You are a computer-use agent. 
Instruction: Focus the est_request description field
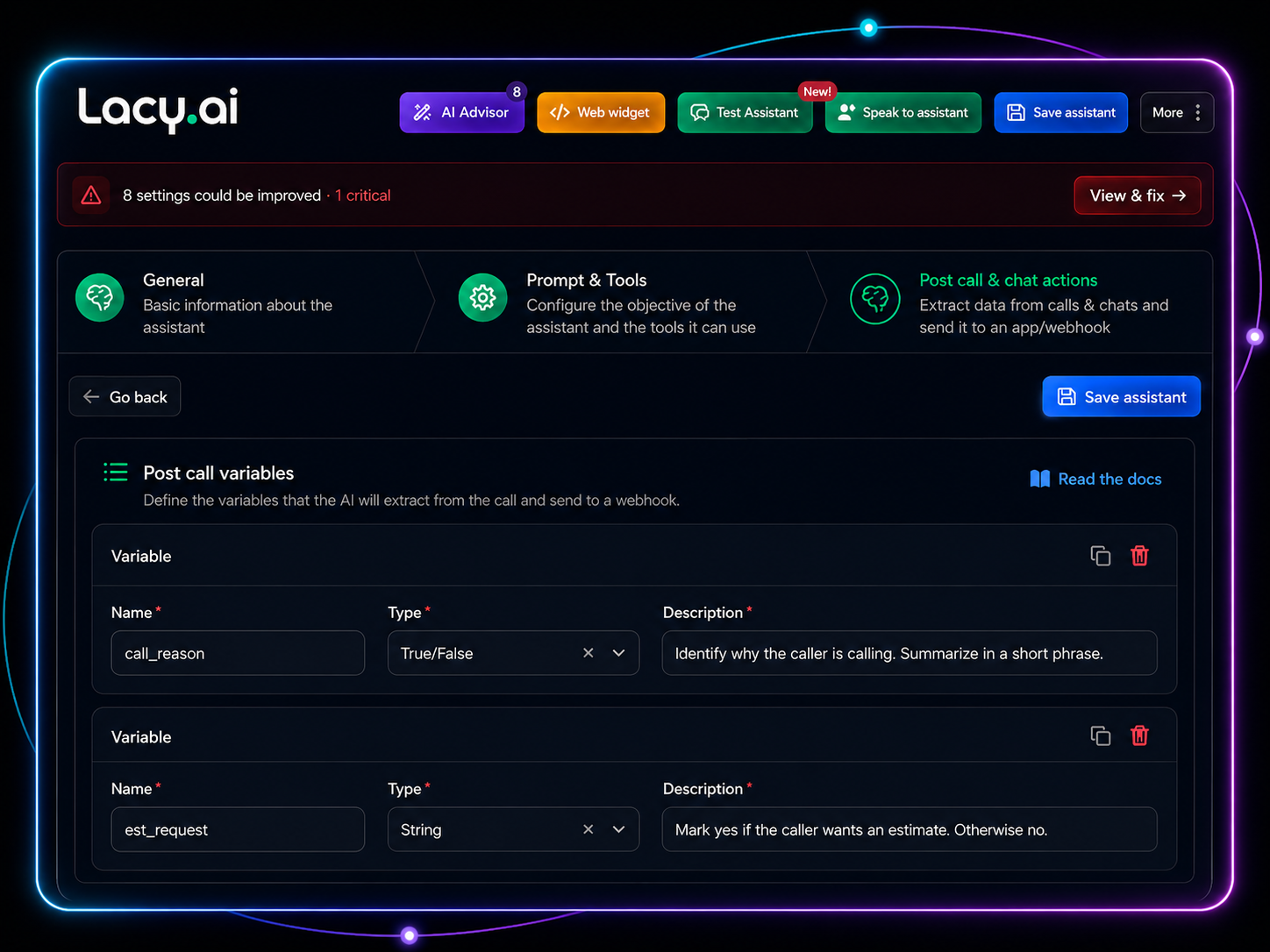click(910, 829)
